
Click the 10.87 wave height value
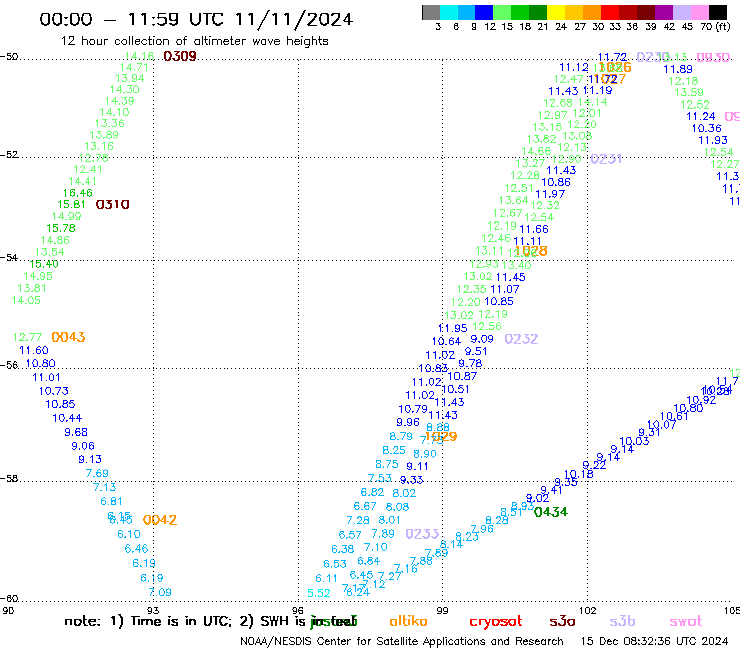[x=462, y=376]
